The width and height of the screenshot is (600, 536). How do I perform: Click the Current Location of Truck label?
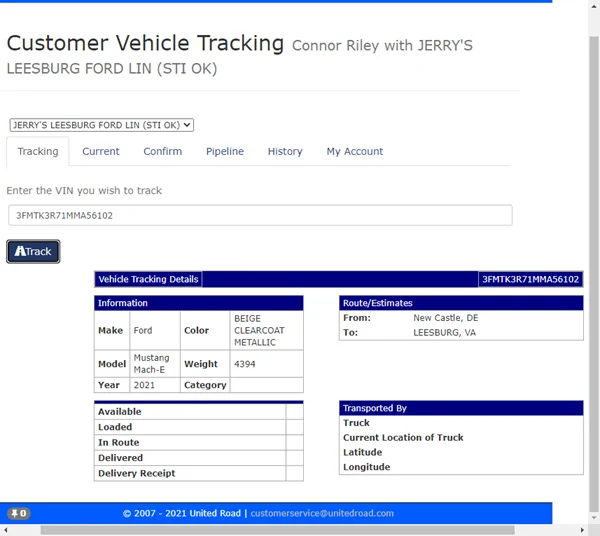[403, 437]
